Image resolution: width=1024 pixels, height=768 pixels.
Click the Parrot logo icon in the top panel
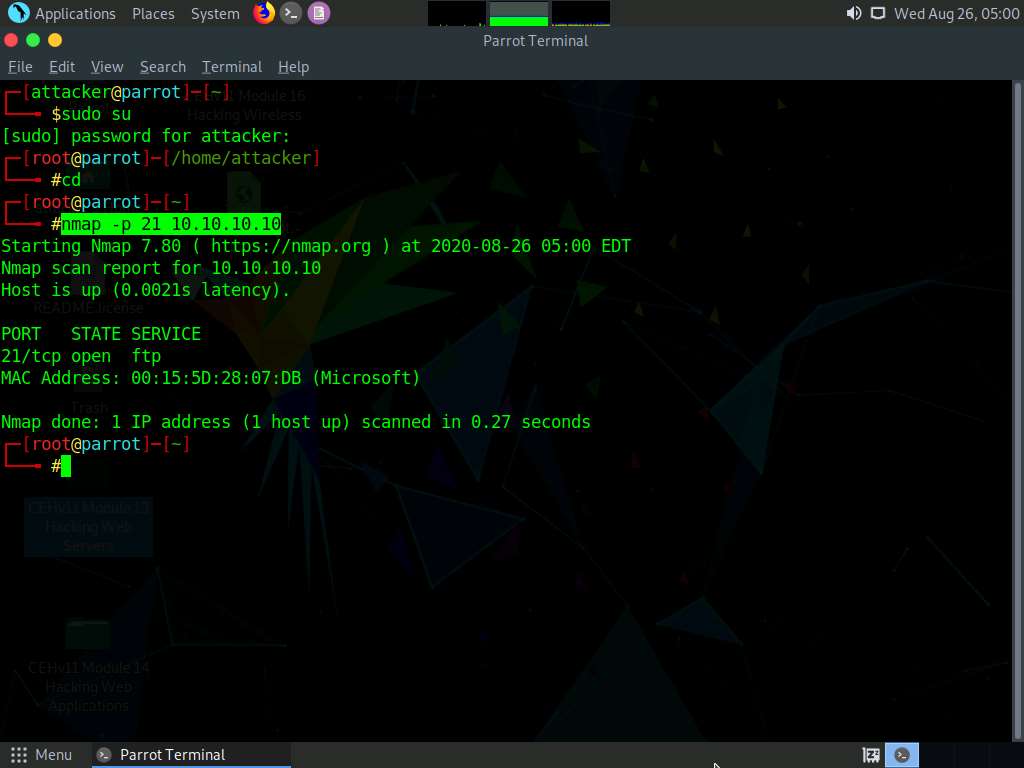click(x=18, y=12)
